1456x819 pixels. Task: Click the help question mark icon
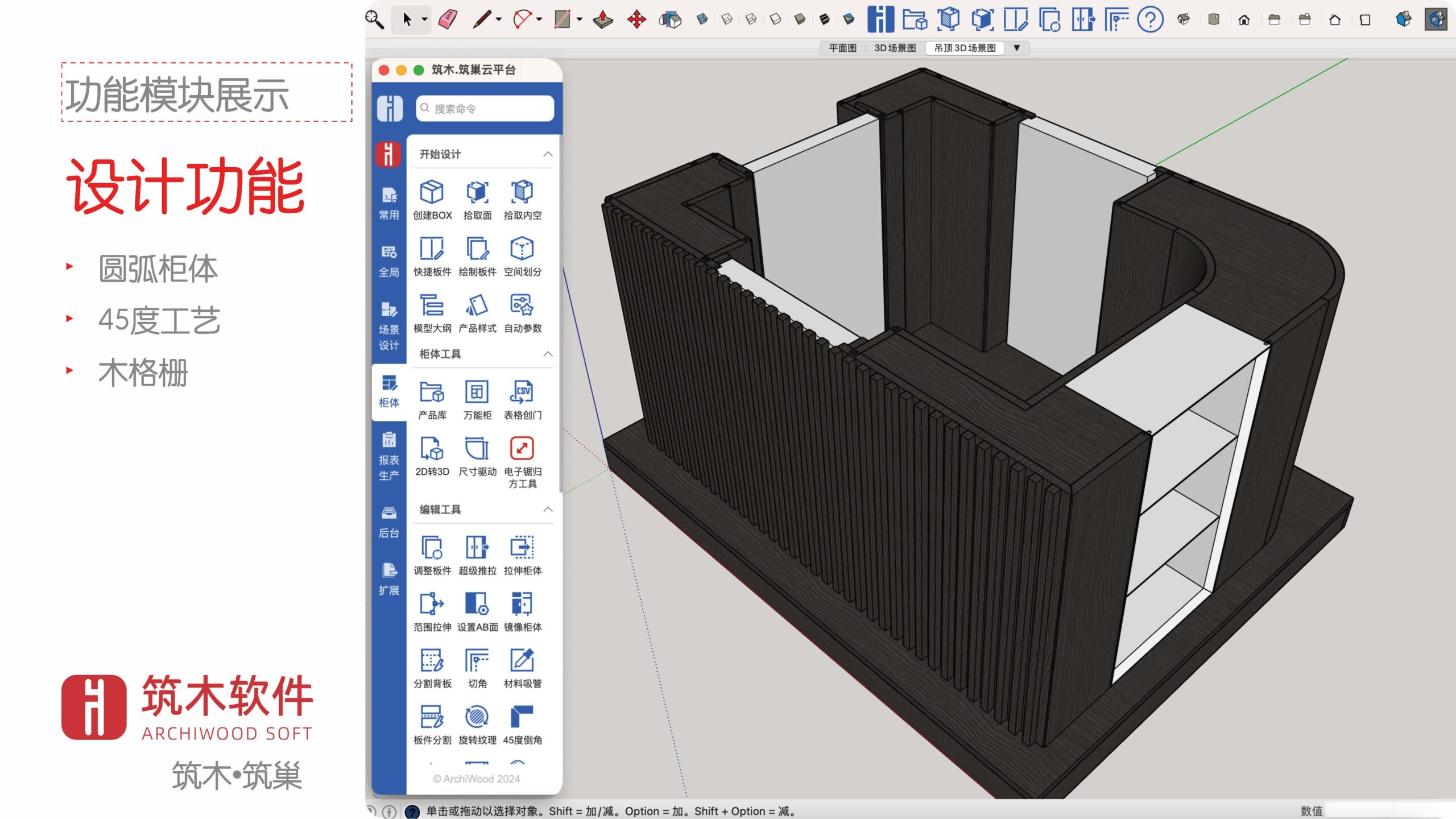pyautogui.click(x=1150, y=19)
